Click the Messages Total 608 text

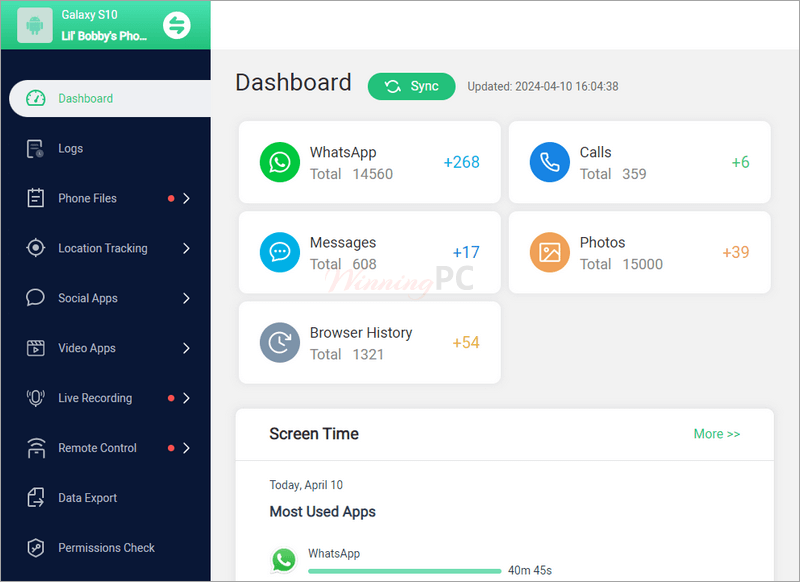343,264
